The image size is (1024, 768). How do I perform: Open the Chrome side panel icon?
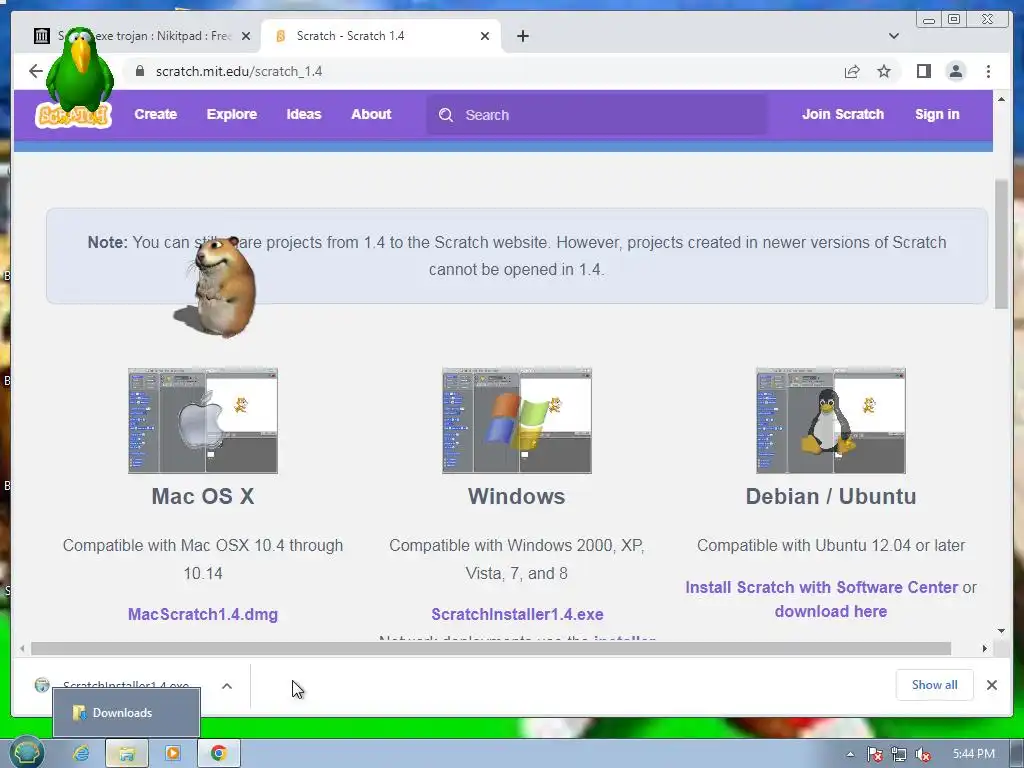(x=923, y=71)
